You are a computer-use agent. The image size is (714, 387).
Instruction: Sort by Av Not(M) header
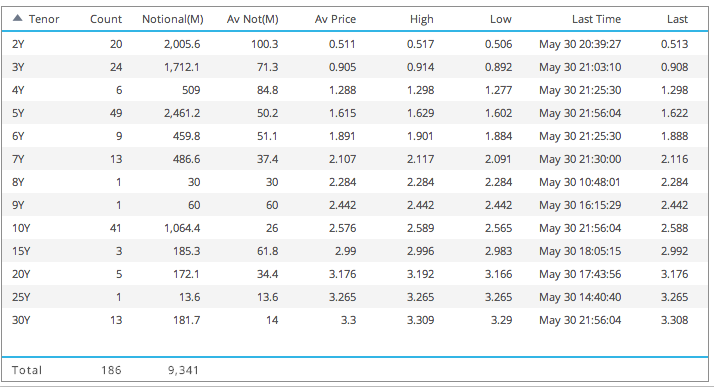click(x=253, y=19)
